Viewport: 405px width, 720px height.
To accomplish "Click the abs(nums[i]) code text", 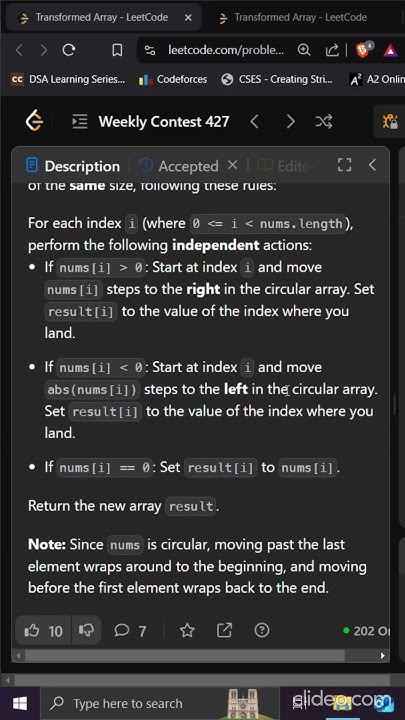I will pos(92,390).
